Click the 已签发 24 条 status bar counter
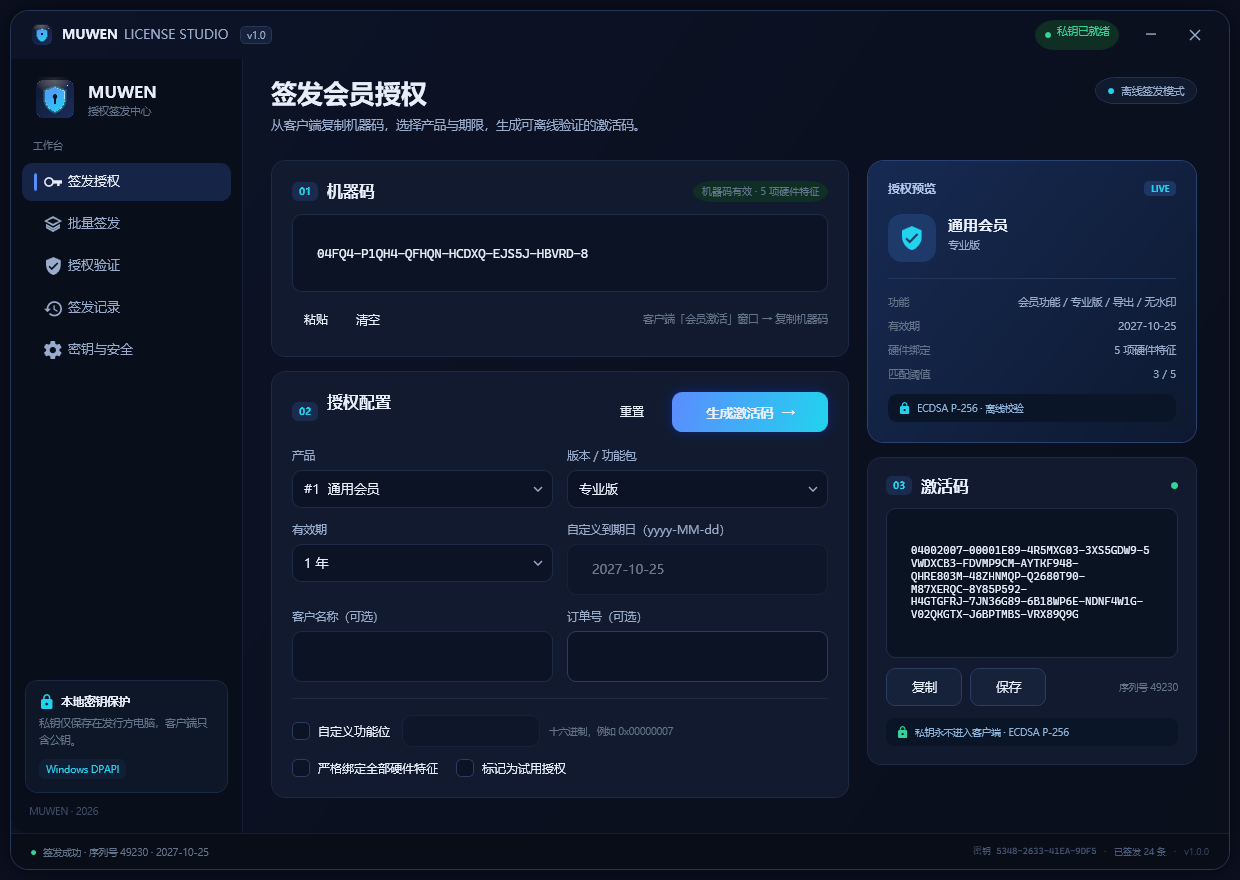 [x=1140, y=852]
